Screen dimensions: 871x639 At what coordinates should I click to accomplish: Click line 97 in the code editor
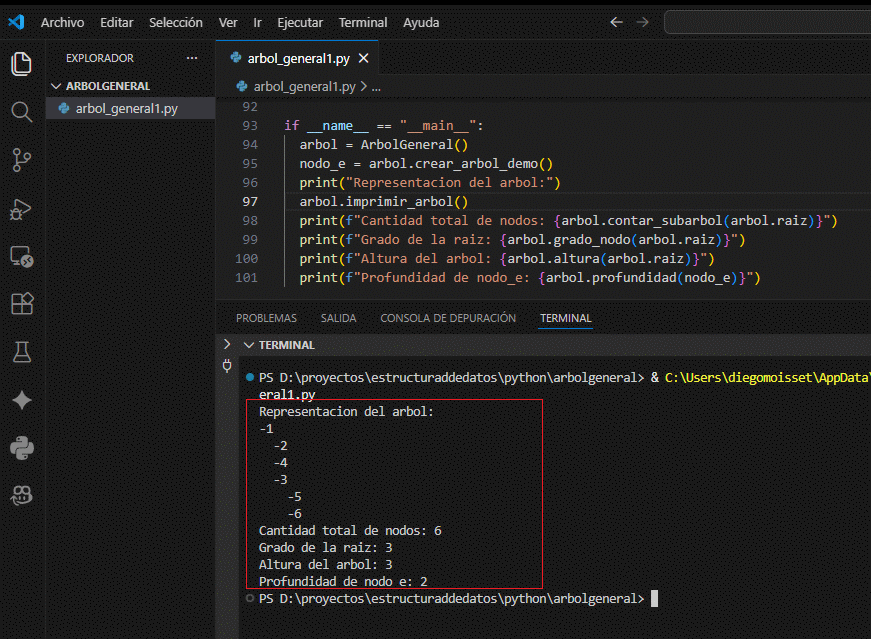click(384, 201)
